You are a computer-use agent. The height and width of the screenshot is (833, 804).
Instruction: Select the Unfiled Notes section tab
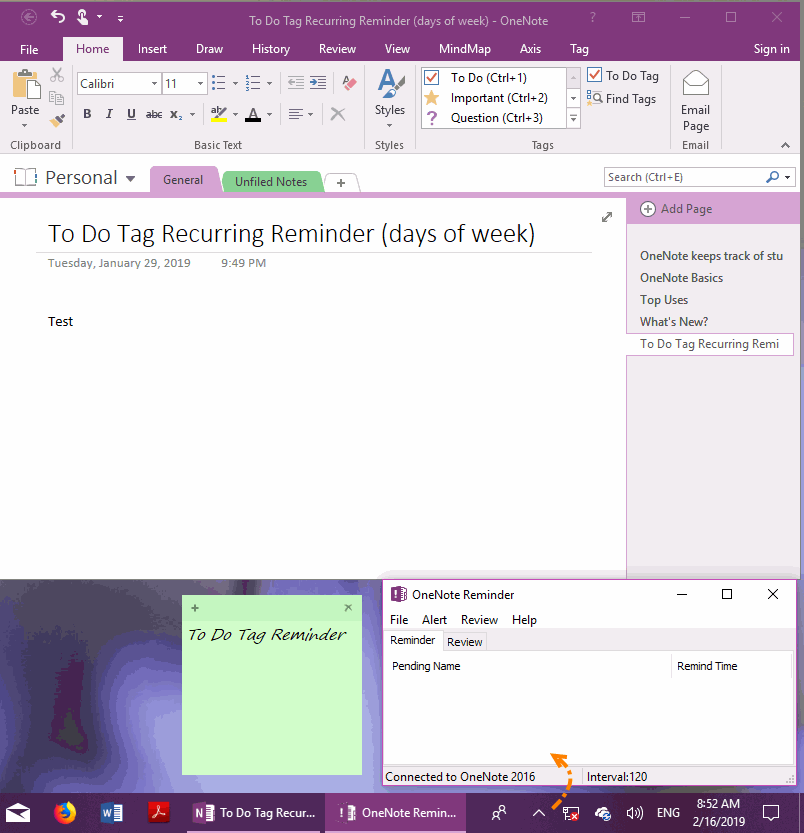coord(271,182)
